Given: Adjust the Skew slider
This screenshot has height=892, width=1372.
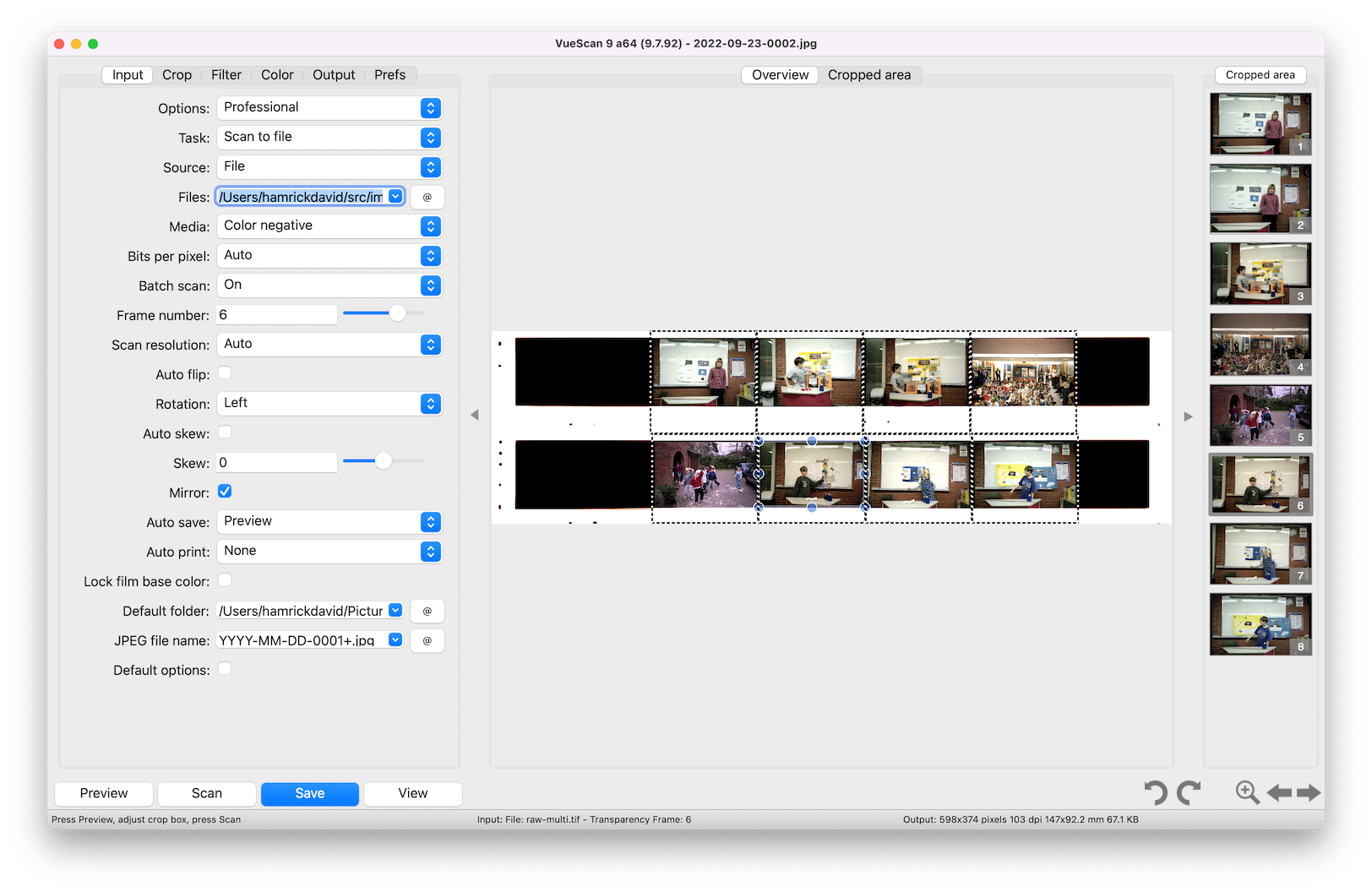Looking at the screenshot, I should point(383,461).
